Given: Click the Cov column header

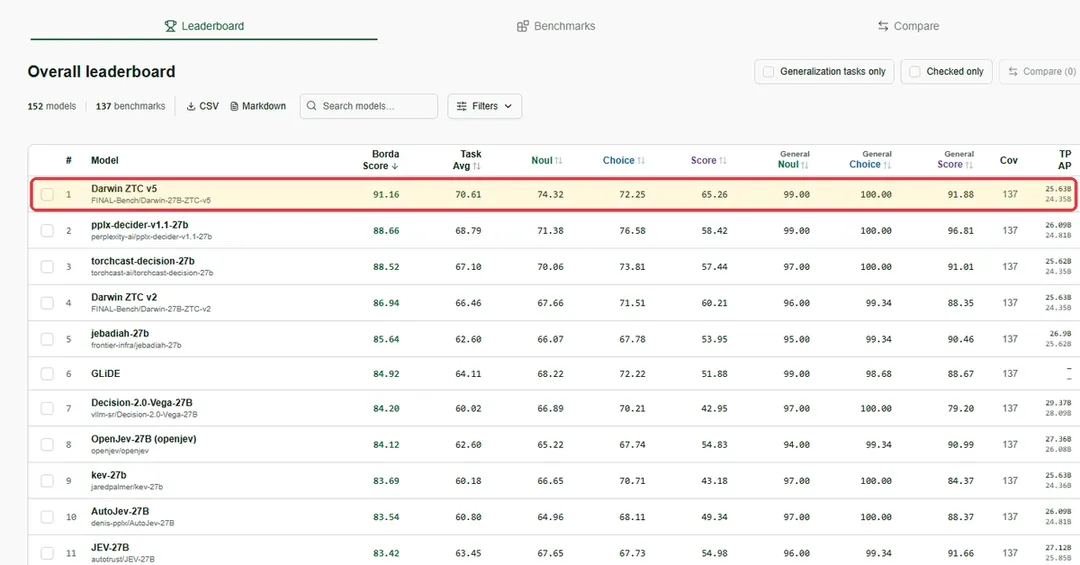Looking at the screenshot, I should [x=1008, y=160].
